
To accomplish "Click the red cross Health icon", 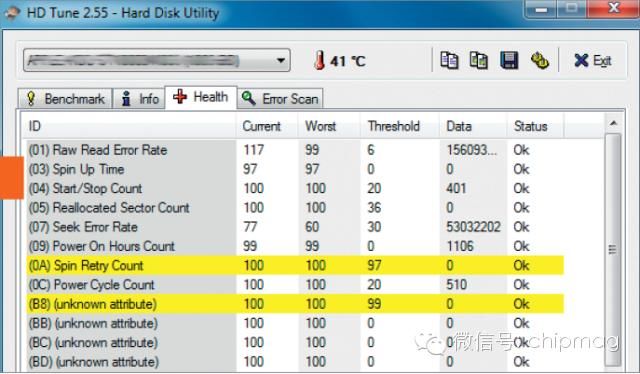I will tap(180, 97).
